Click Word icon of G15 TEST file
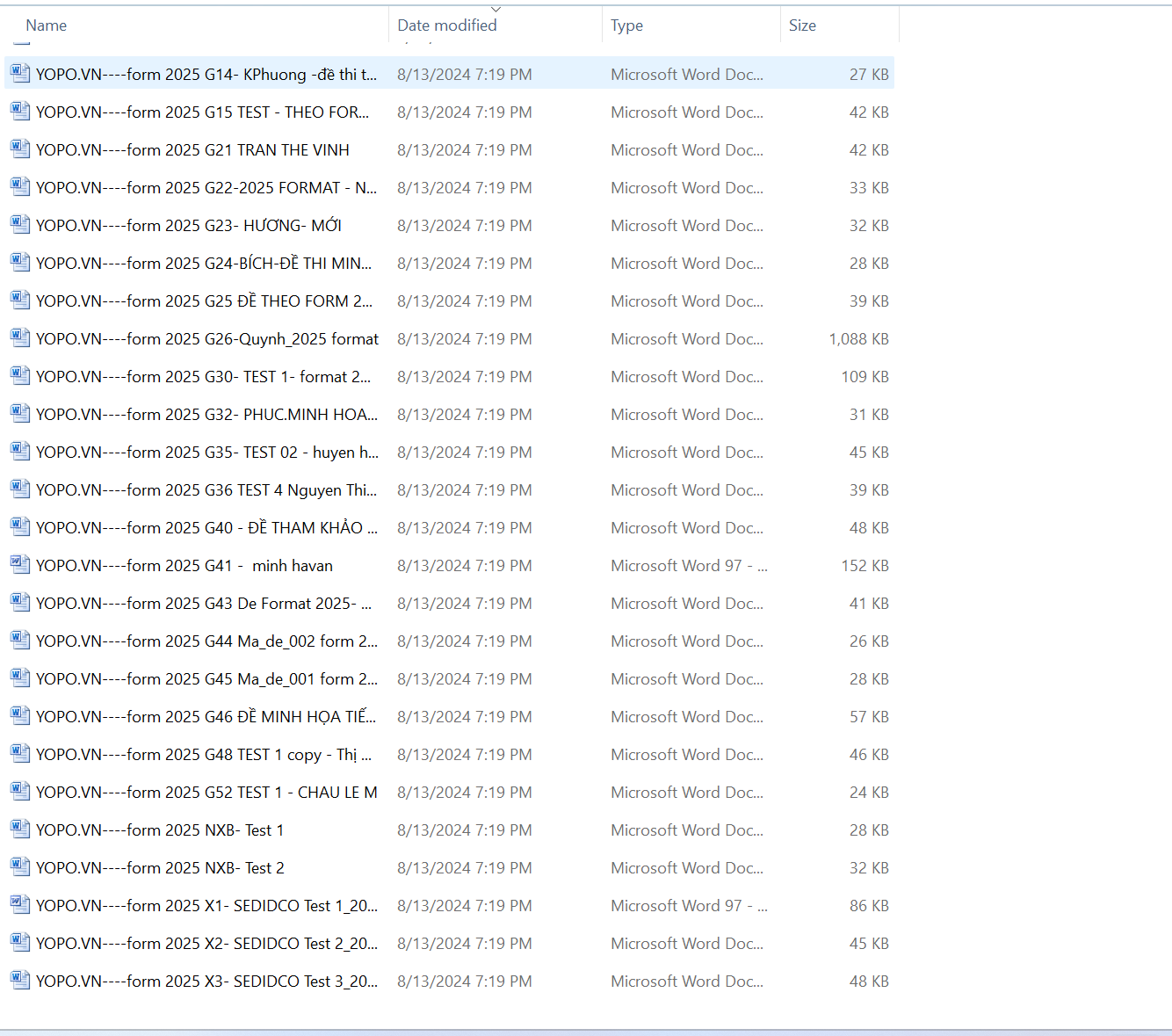The height and width of the screenshot is (1036, 1172). click(20, 112)
